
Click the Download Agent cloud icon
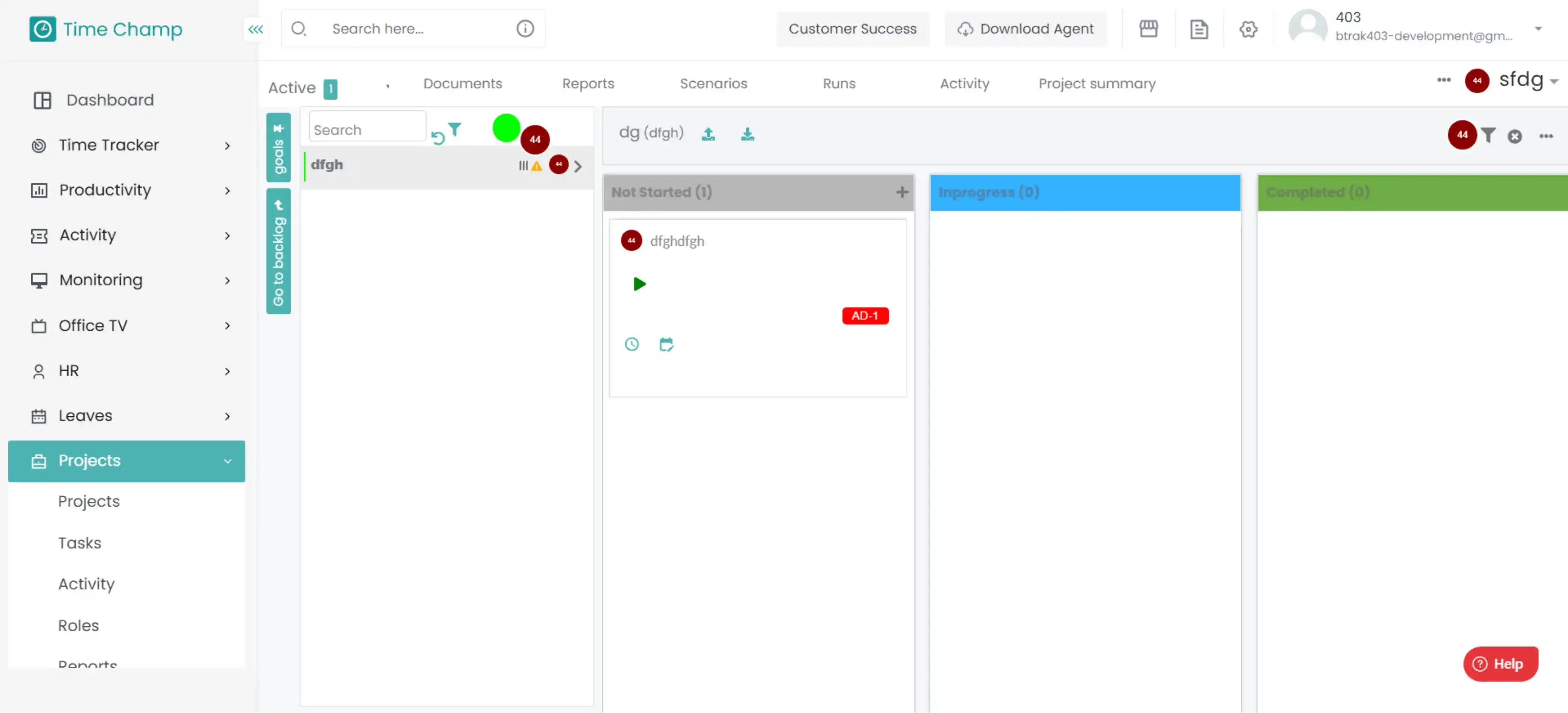click(965, 29)
